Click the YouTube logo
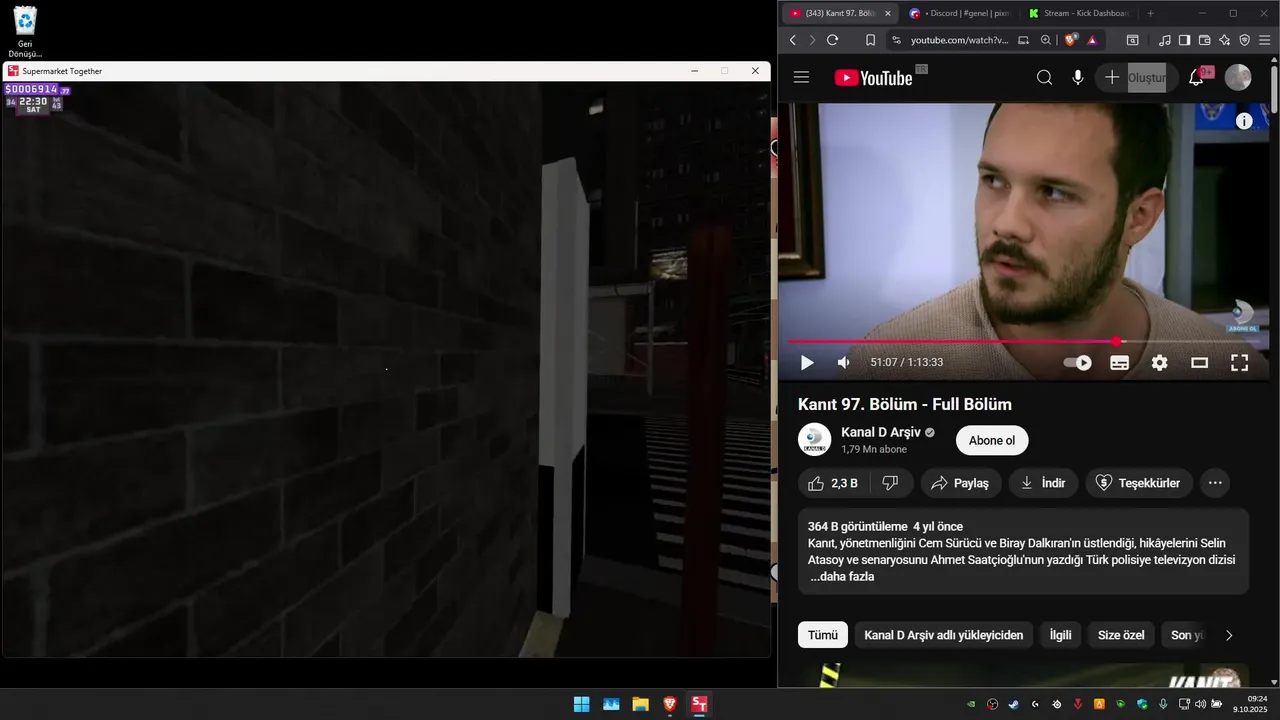This screenshot has width=1280, height=720. [874, 78]
